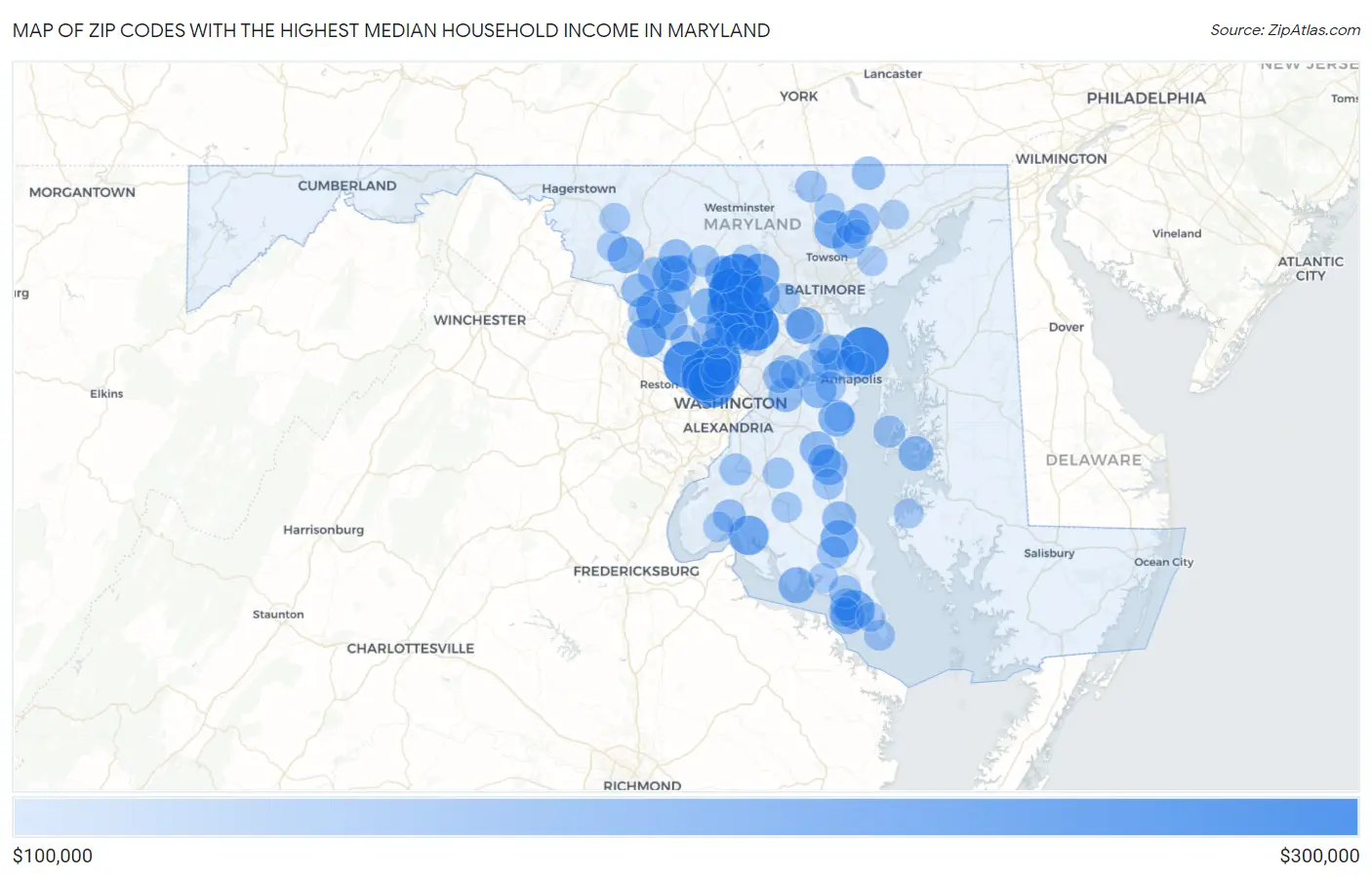Image resolution: width=1372 pixels, height=877 pixels.
Task: Click the FREDERICKSBURG map label
Action: pos(636,571)
